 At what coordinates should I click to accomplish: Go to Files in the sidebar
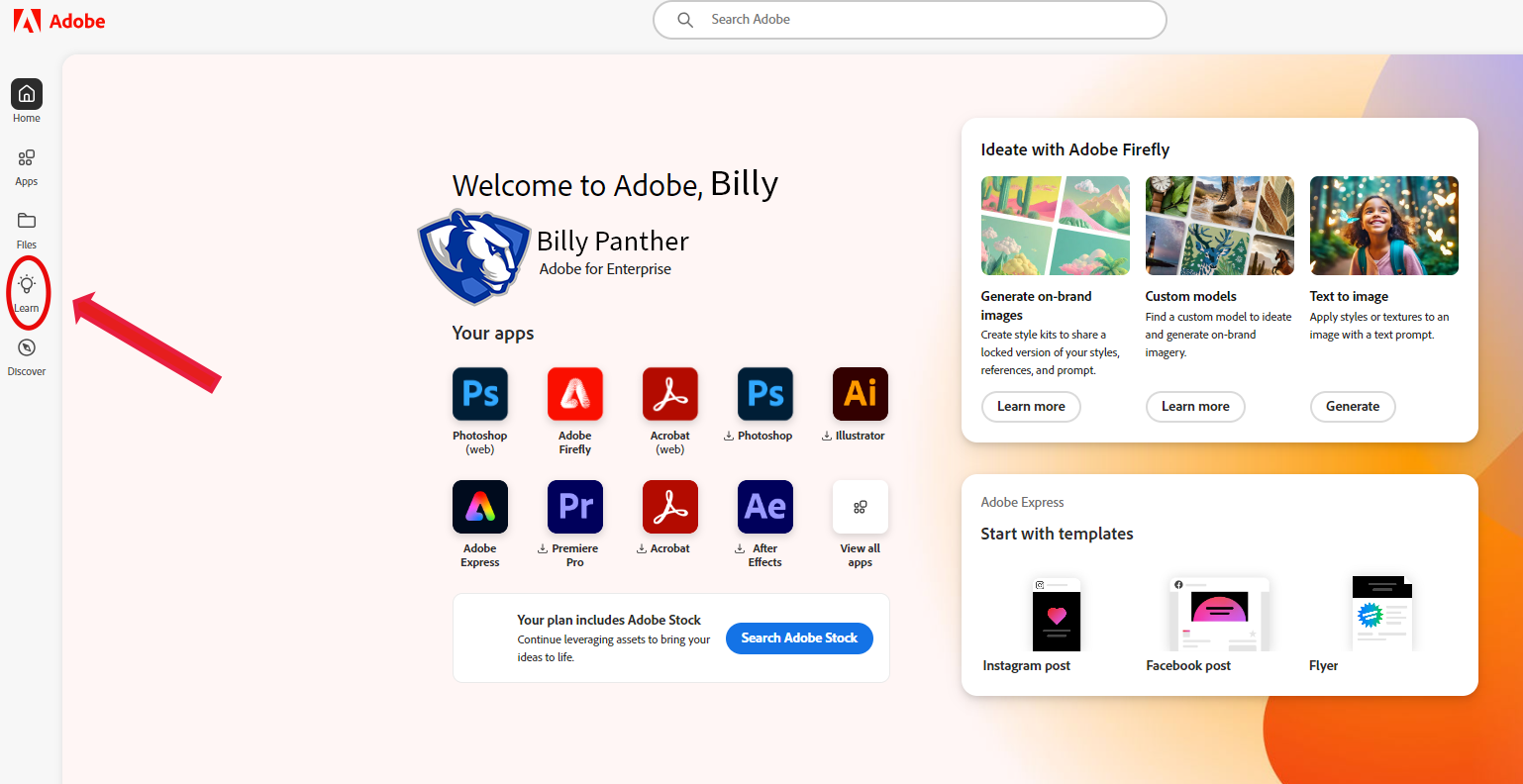pyautogui.click(x=27, y=221)
